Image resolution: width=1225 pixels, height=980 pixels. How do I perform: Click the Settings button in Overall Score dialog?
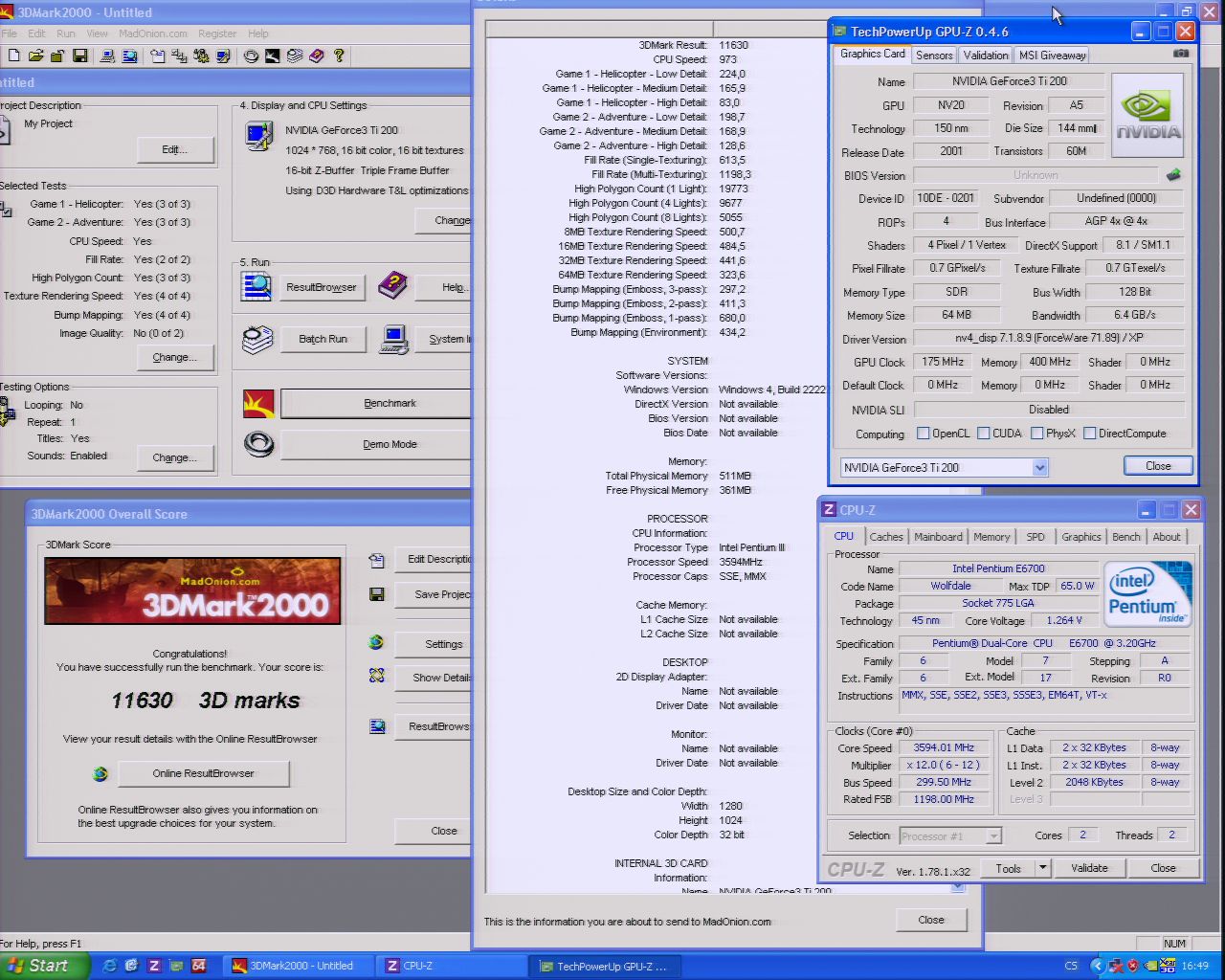click(434, 644)
